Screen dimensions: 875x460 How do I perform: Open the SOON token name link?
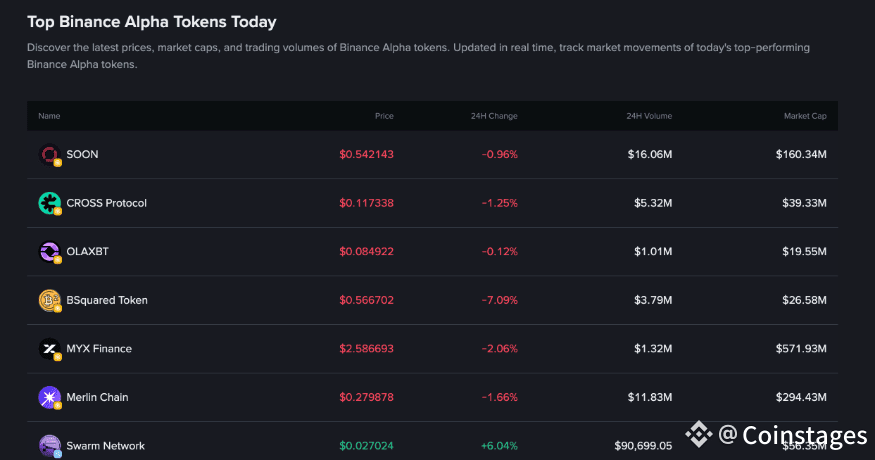(x=82, y=154)
